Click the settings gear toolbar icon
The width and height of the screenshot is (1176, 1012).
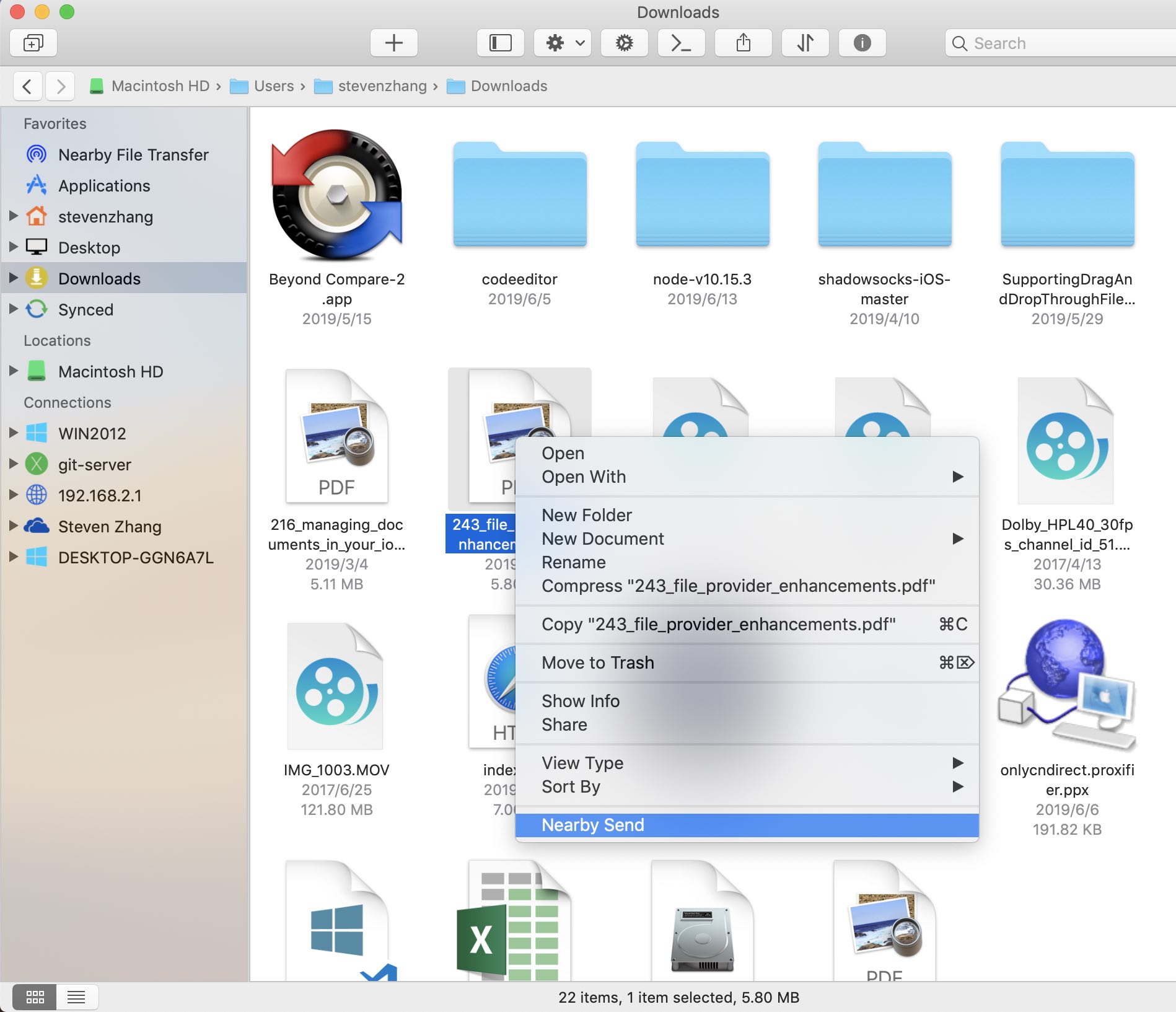[625, 43]
